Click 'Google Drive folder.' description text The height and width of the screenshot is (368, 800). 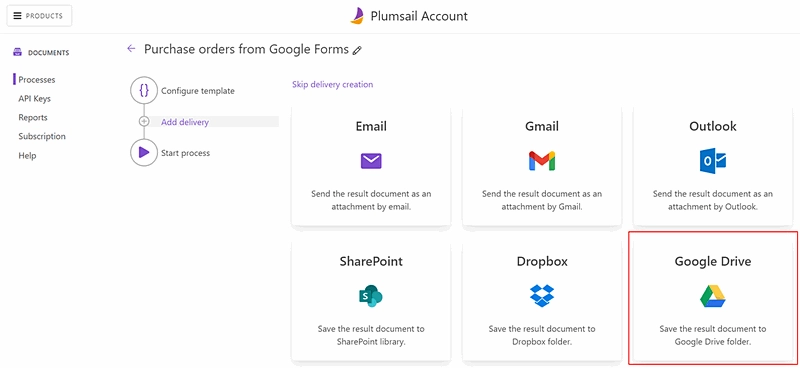[713, 342]
